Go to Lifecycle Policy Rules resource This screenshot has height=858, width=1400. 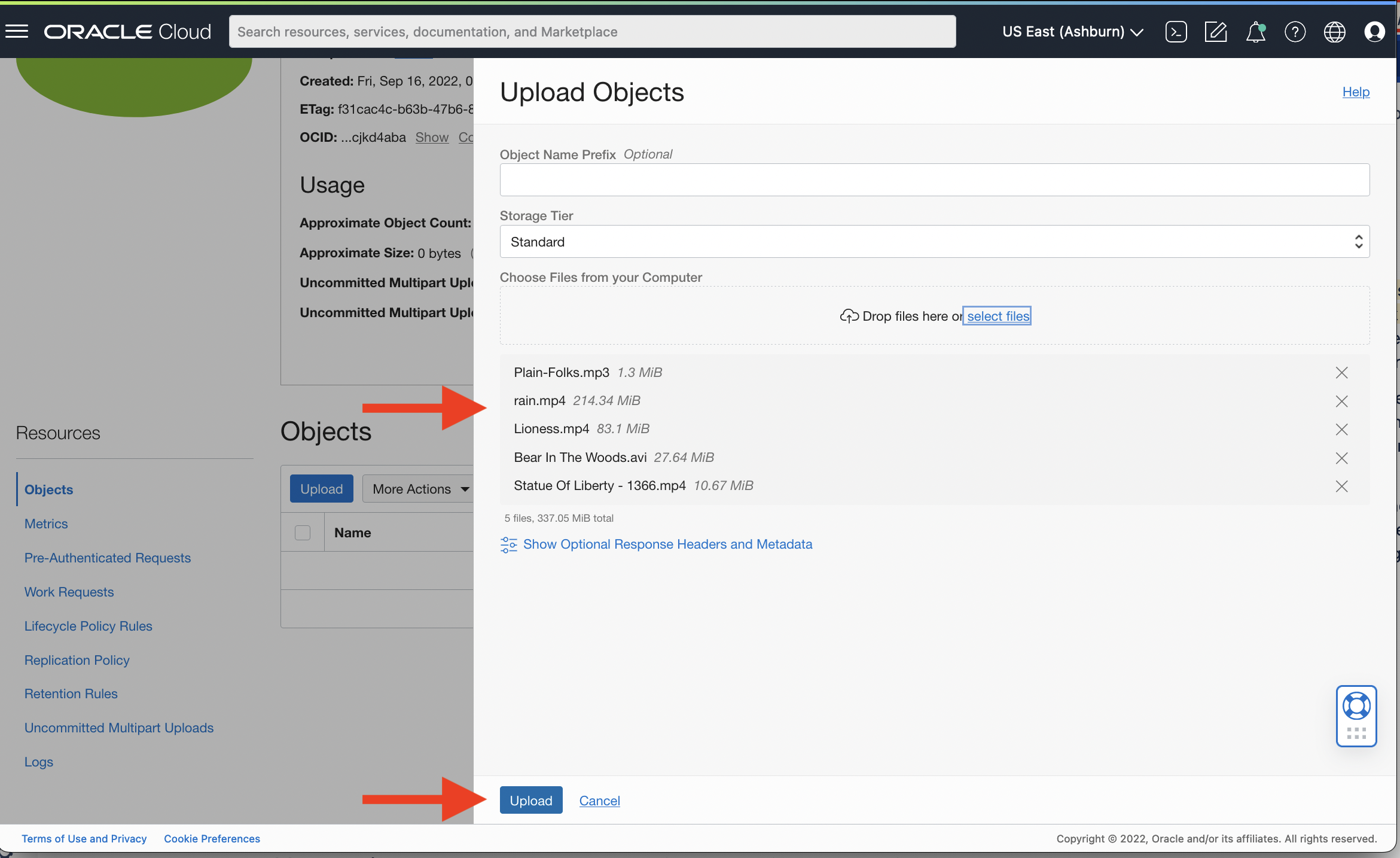tap(89, 626)
